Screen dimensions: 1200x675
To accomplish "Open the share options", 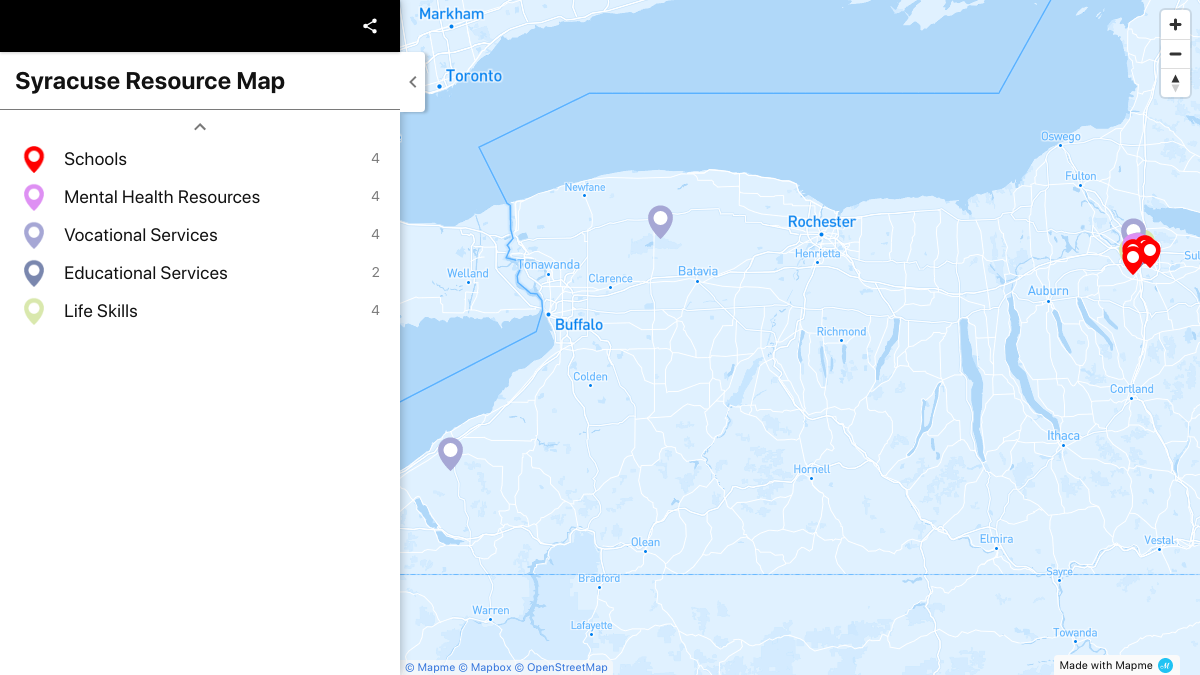I will pos(370,26).
